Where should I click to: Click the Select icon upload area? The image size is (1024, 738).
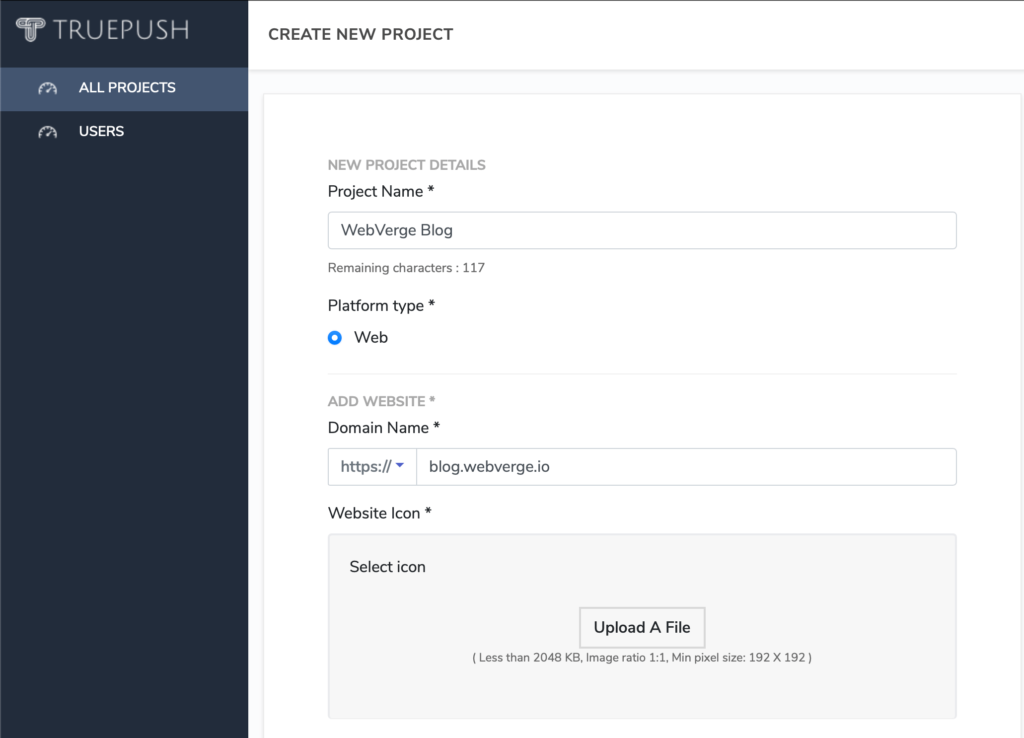click(x=641, y=627)
